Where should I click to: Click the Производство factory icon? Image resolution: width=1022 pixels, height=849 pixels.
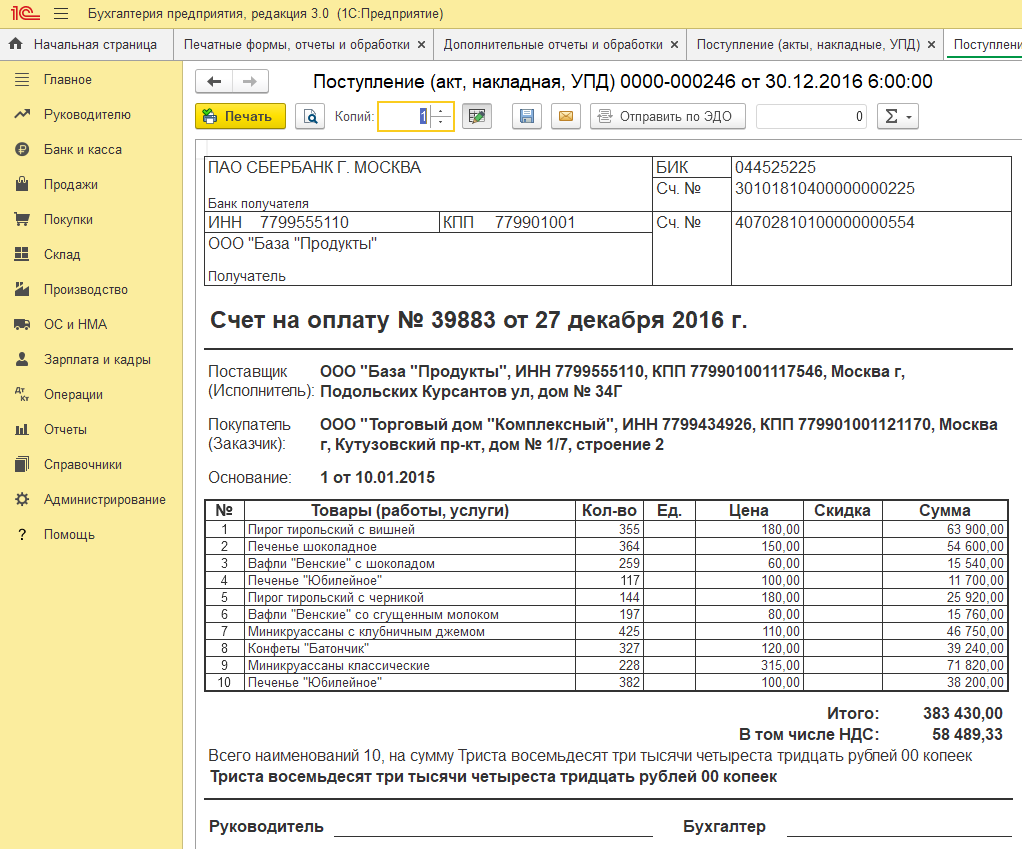(x=22, y=289)
